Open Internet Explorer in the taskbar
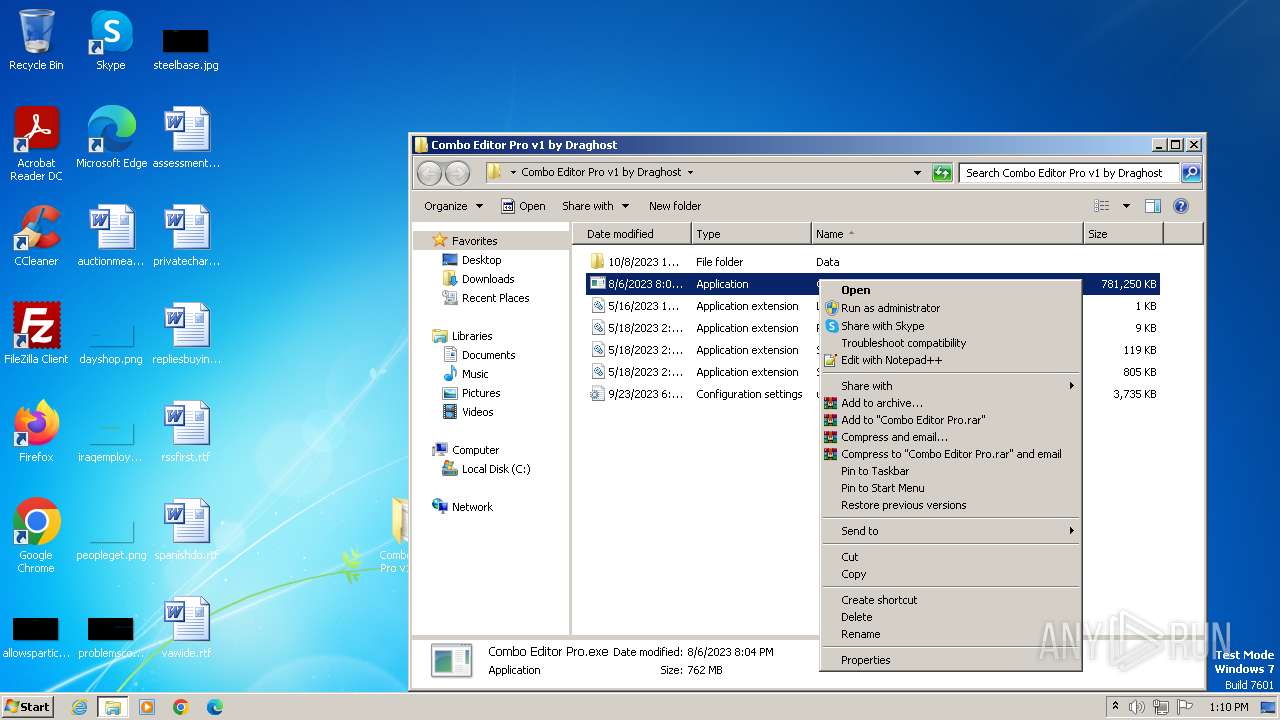Viewport: 1280px width, 720px height. tap(79, 707)
